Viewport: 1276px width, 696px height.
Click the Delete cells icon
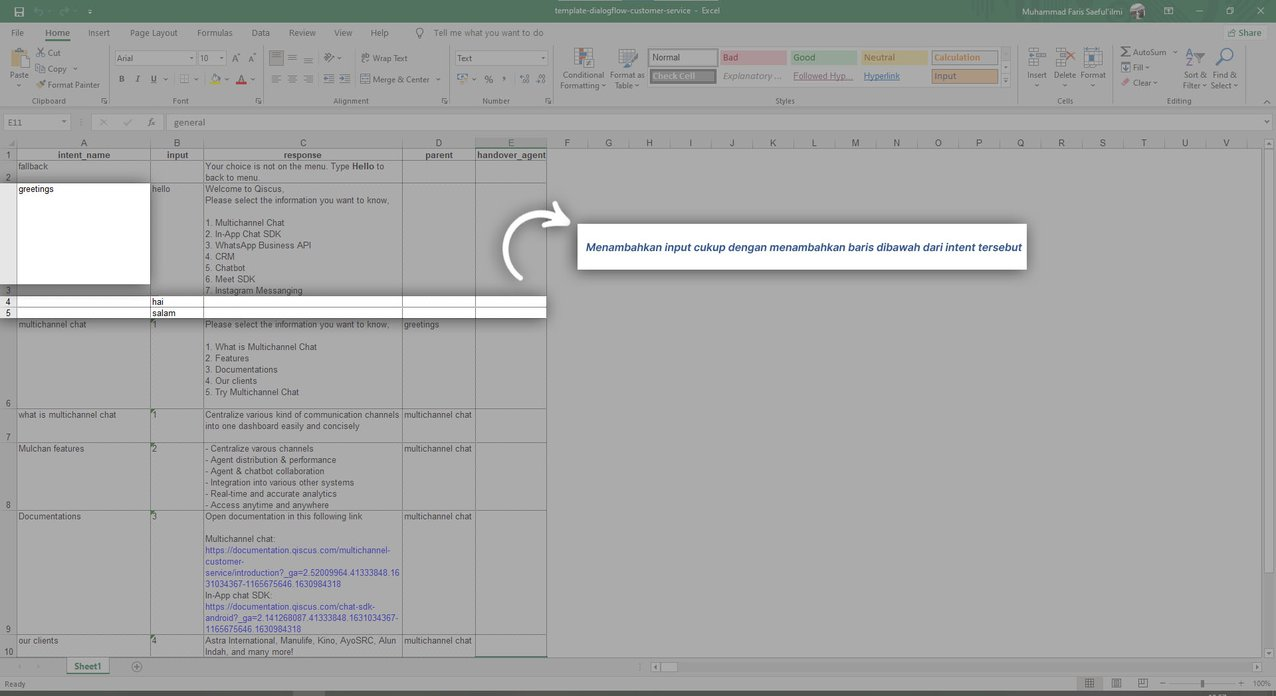(x=1064, y=62)
